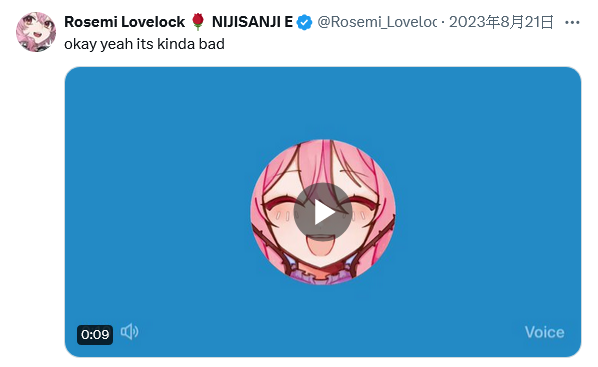Click the dot separator before the date
Screen dimensions: 598x367
443,23
